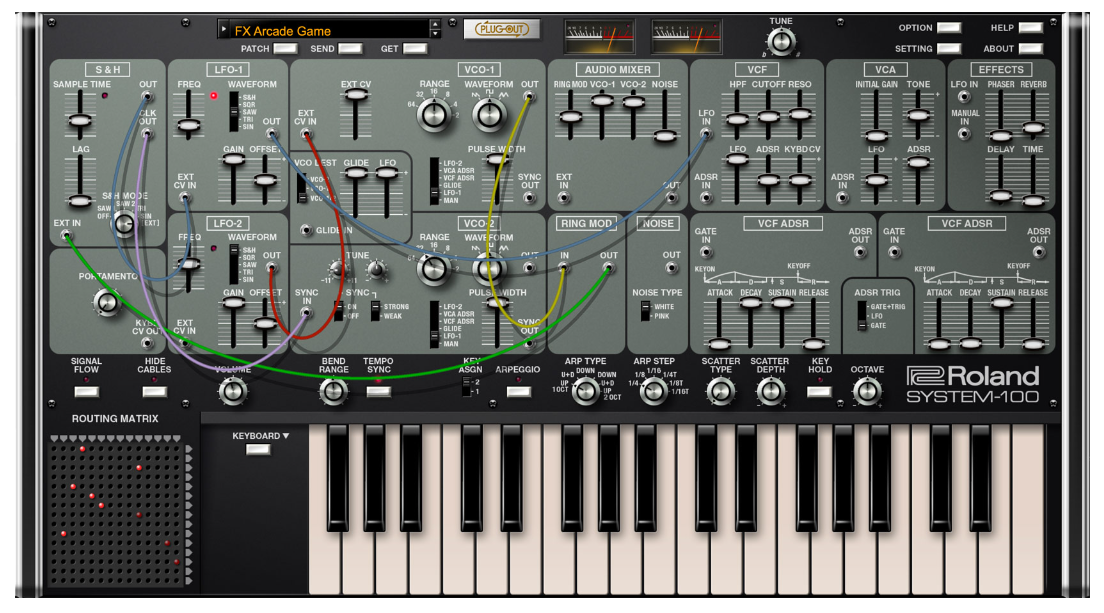The image size is (1104, 613).
Task: Click the VCO-1 SYNC OUT jack
Action: pos(529,198)
